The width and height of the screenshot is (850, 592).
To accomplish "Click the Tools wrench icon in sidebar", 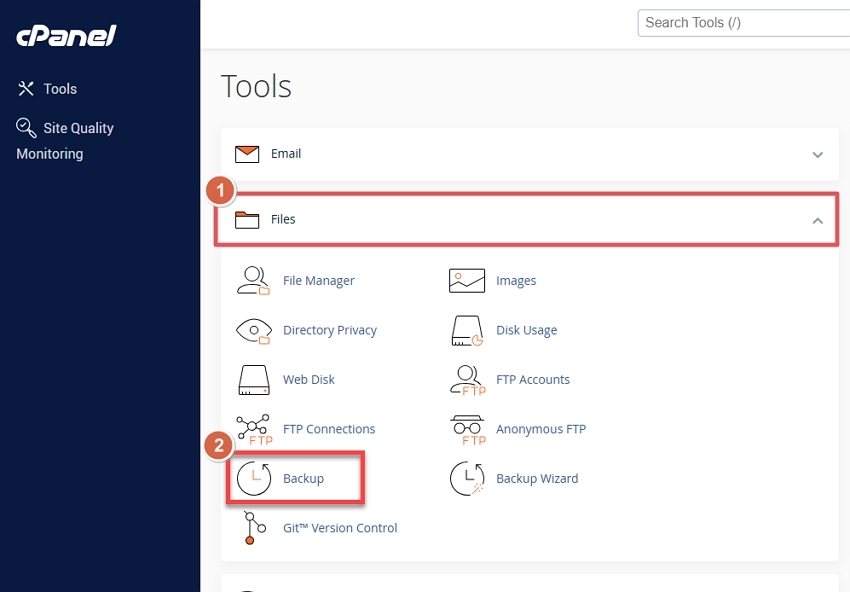I will [25, 88].
